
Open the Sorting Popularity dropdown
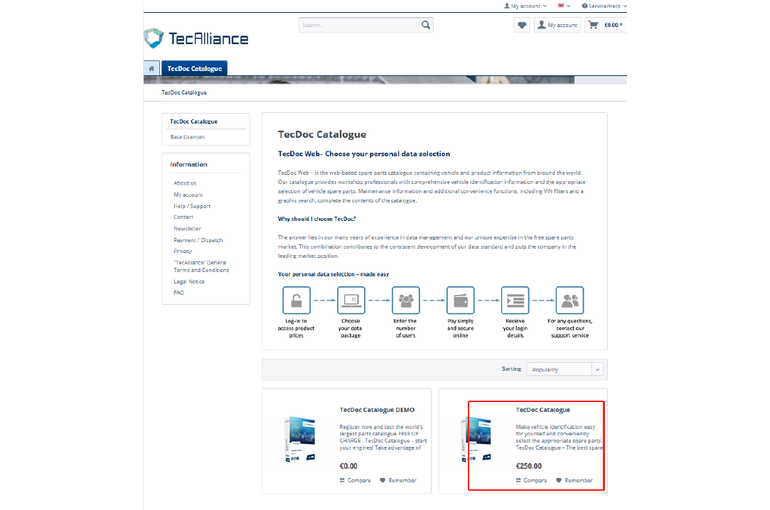click(566, 369)
